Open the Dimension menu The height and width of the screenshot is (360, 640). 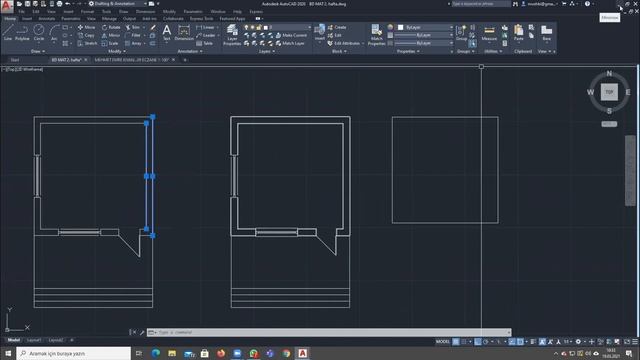point(145,12)
